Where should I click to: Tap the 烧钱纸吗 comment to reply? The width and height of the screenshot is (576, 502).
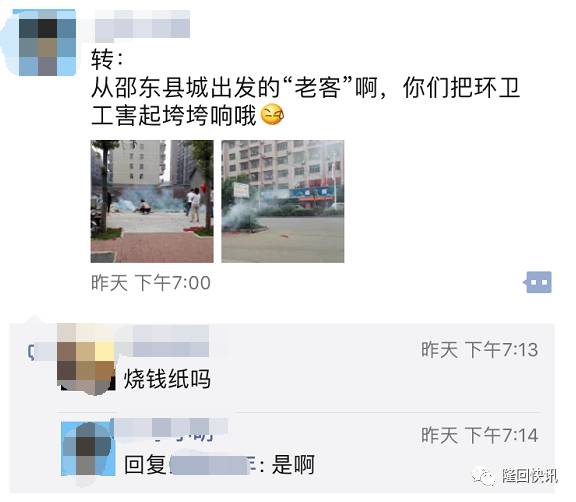[x=167, y=379]
